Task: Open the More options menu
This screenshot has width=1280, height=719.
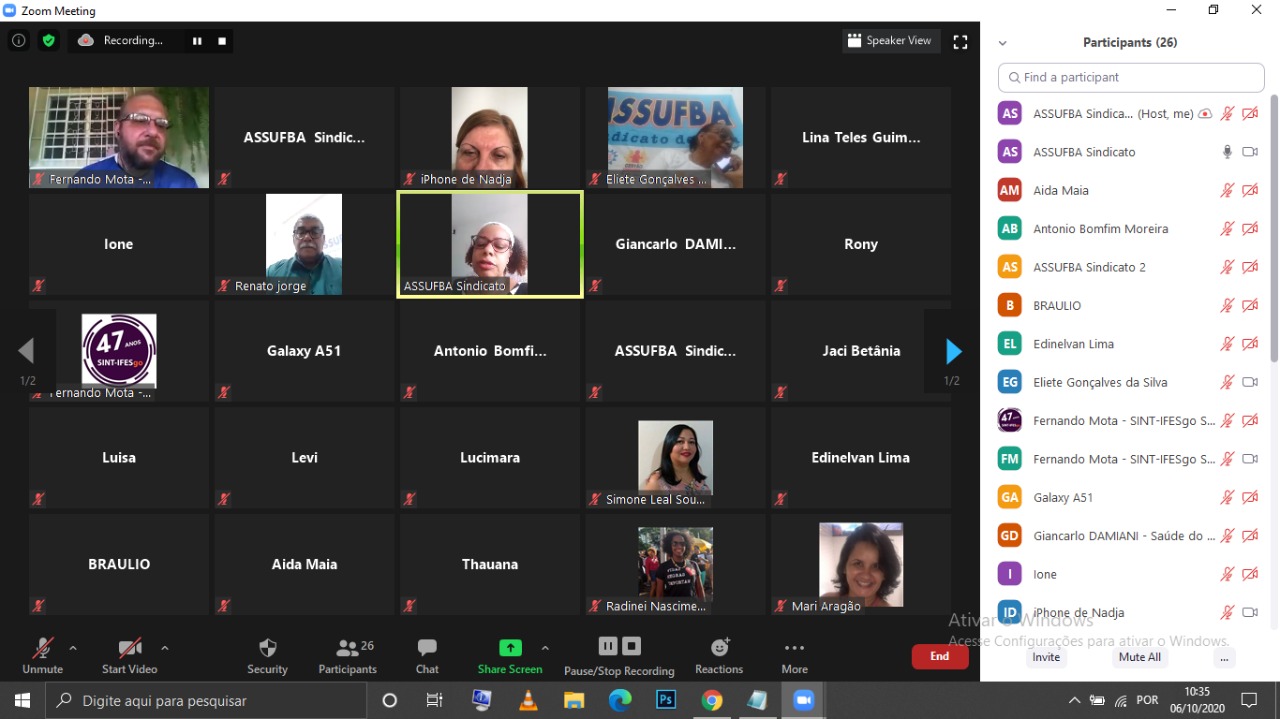Action: [x=794, y=655]
